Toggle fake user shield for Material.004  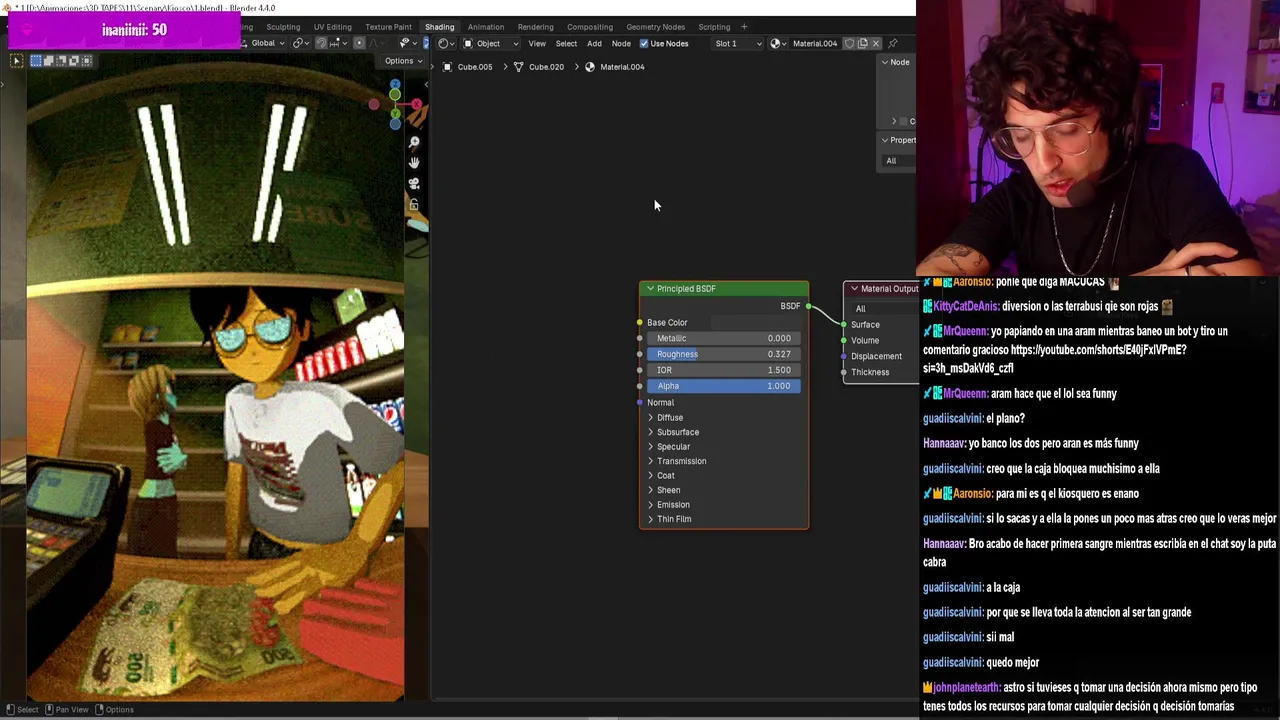[x=849, y=44]
